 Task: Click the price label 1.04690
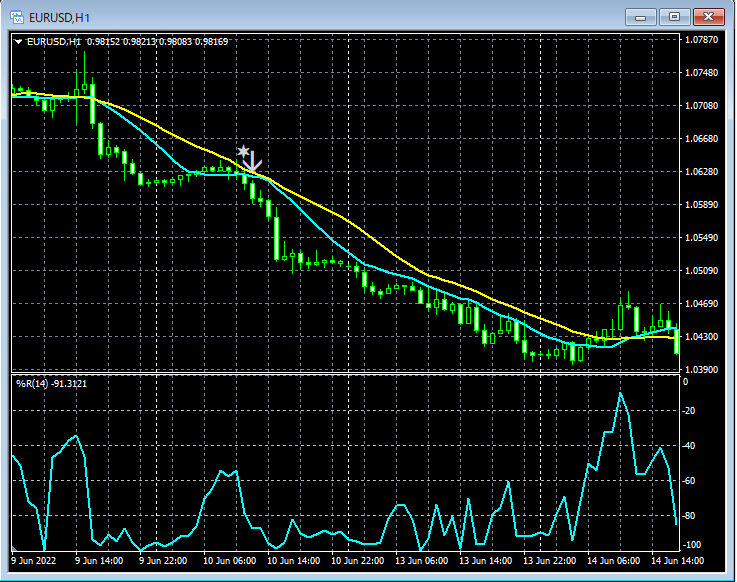[701, 303]
